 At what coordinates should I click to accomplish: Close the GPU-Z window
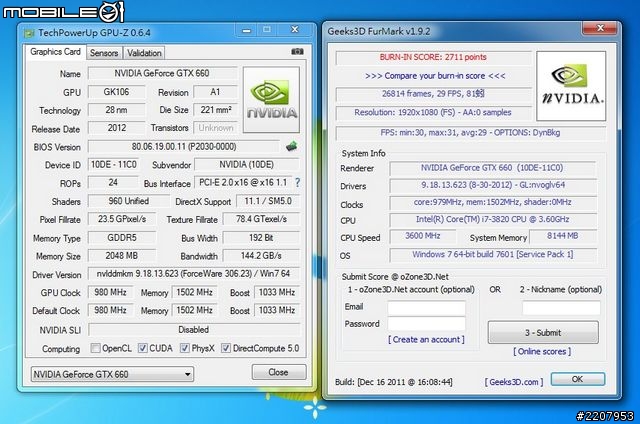click(295, 30)
